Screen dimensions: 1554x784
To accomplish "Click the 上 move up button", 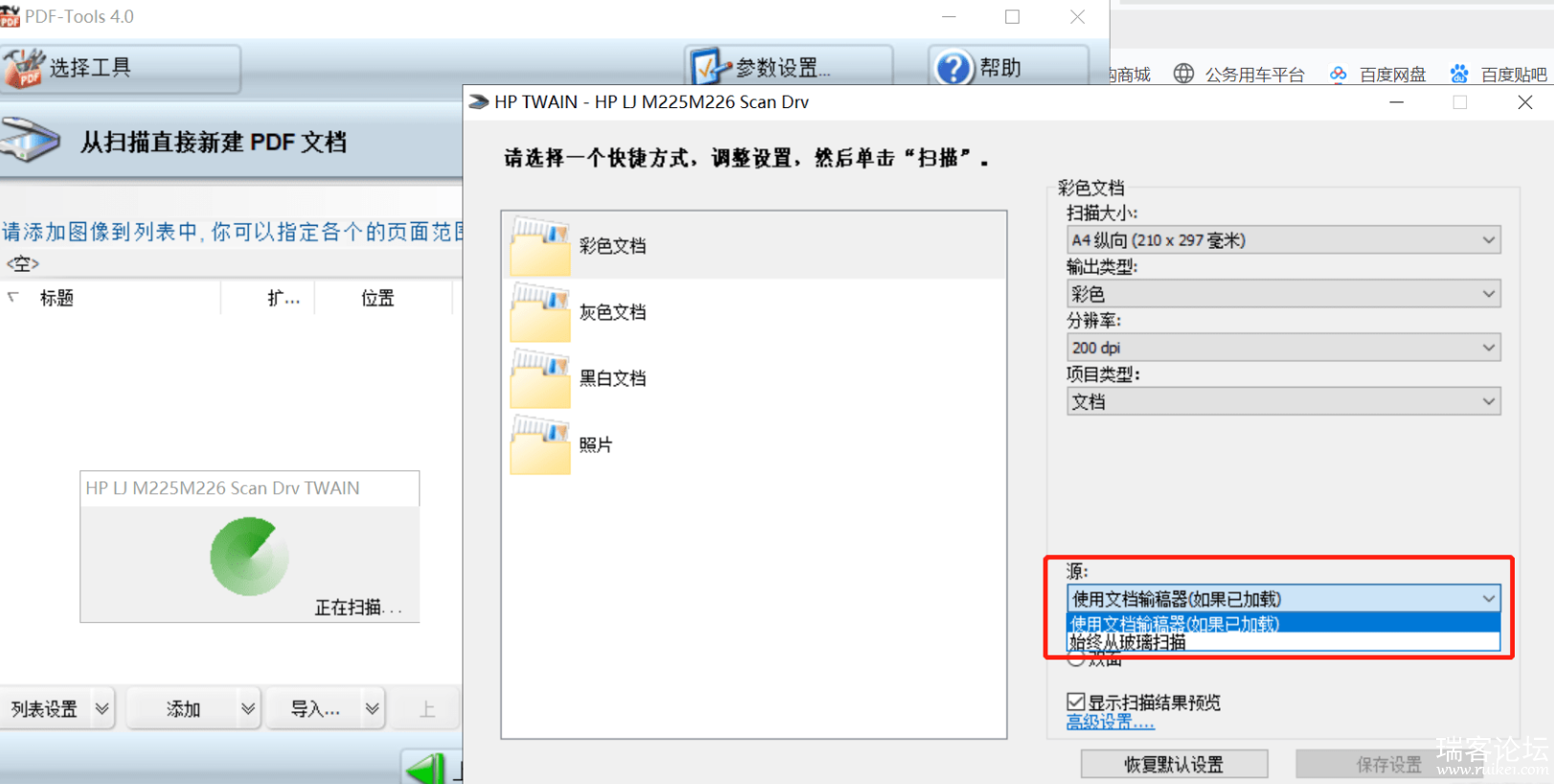I will [427, 709].
